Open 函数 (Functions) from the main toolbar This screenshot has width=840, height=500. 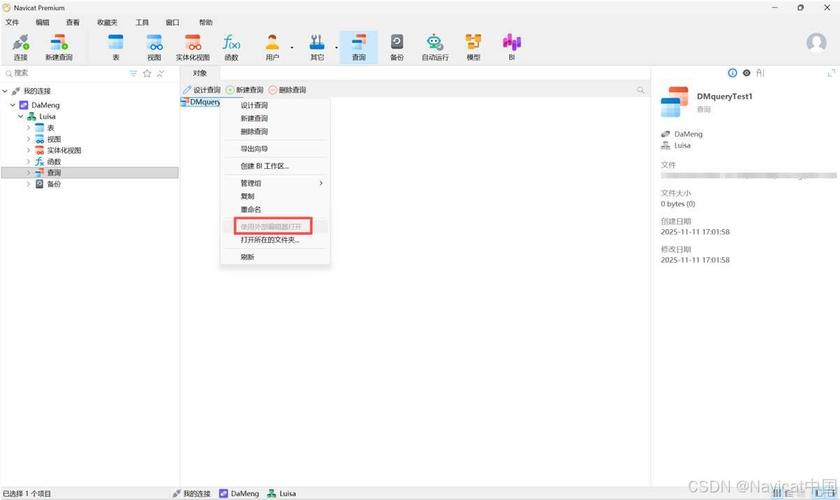pyautogui.click(x=231, y=47)
